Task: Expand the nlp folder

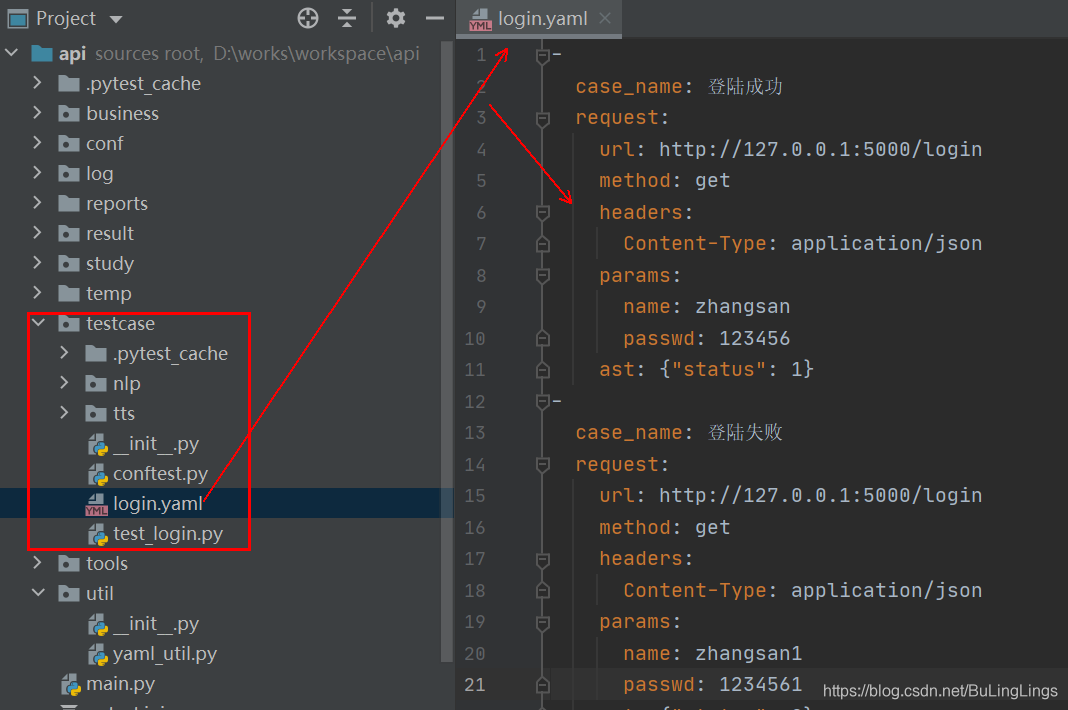Action: [x=65, y=383]
